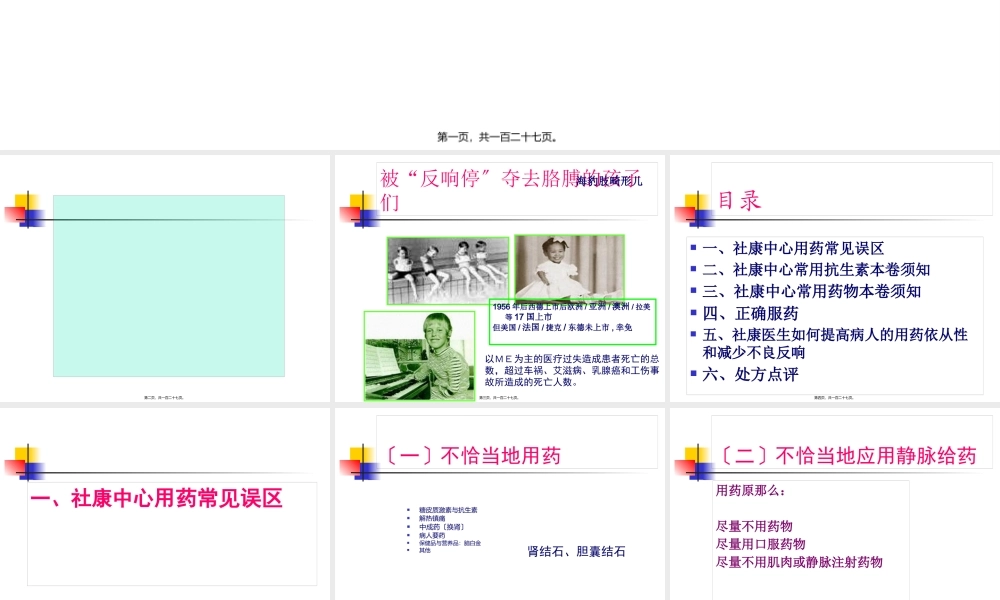Click the page number text 第一页，共一百二十七页
Screen dimensions: 1000x600
(497, 135)
